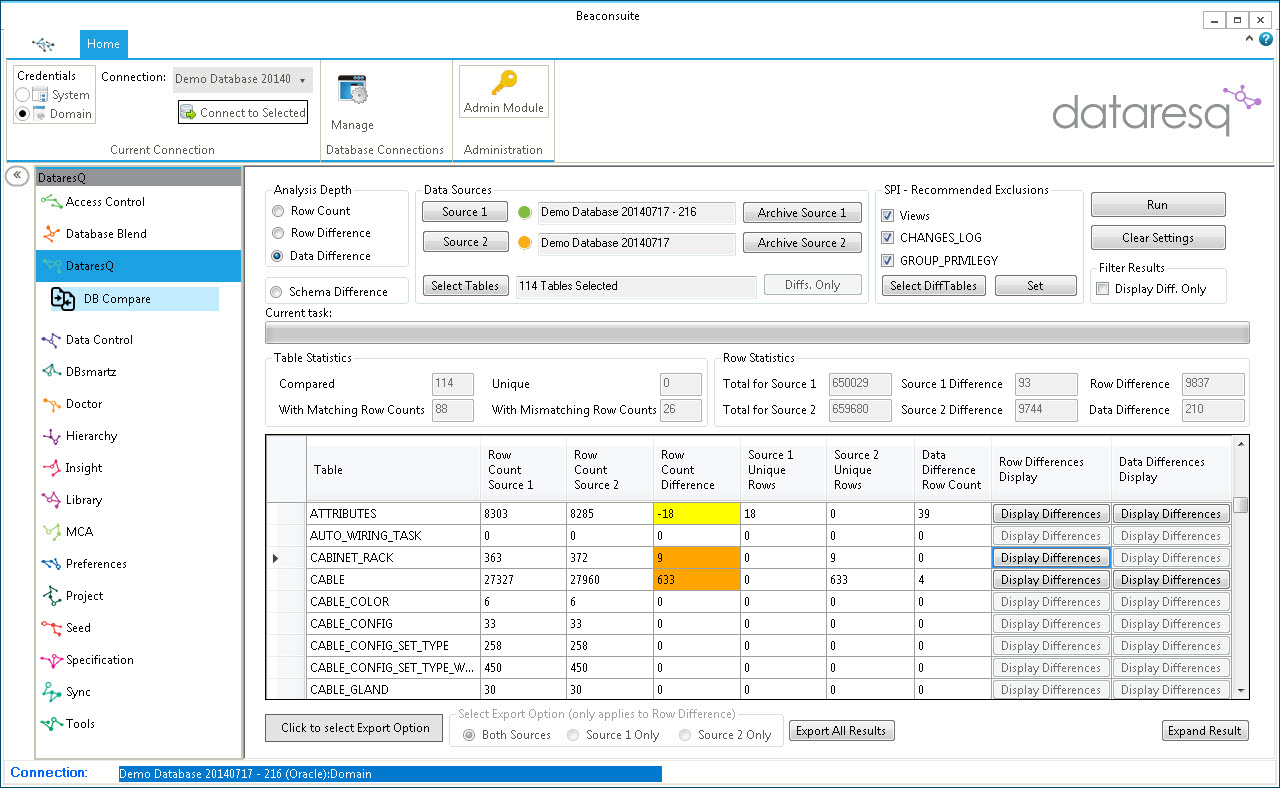The image size is (1280, 788).
Task: Click the Connect to Selected button
Action: click(243, 113)
